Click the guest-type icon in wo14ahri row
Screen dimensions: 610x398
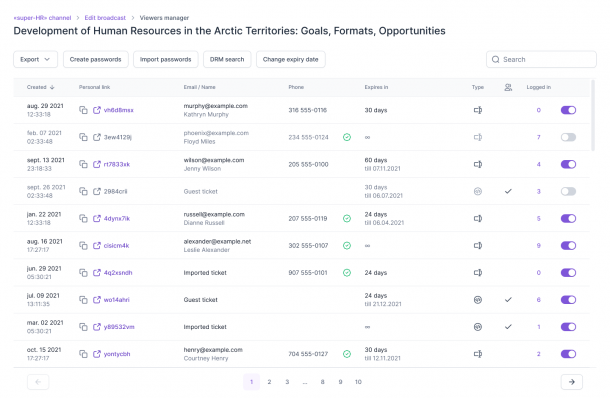coord(478,300)
